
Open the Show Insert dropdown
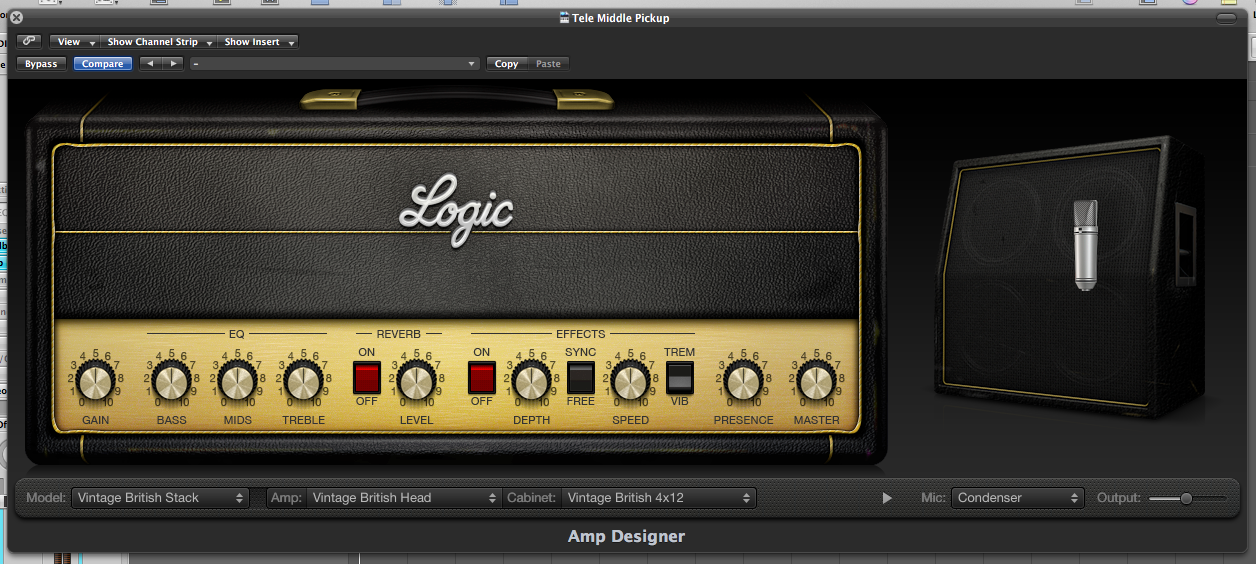[x=258, y=42]
